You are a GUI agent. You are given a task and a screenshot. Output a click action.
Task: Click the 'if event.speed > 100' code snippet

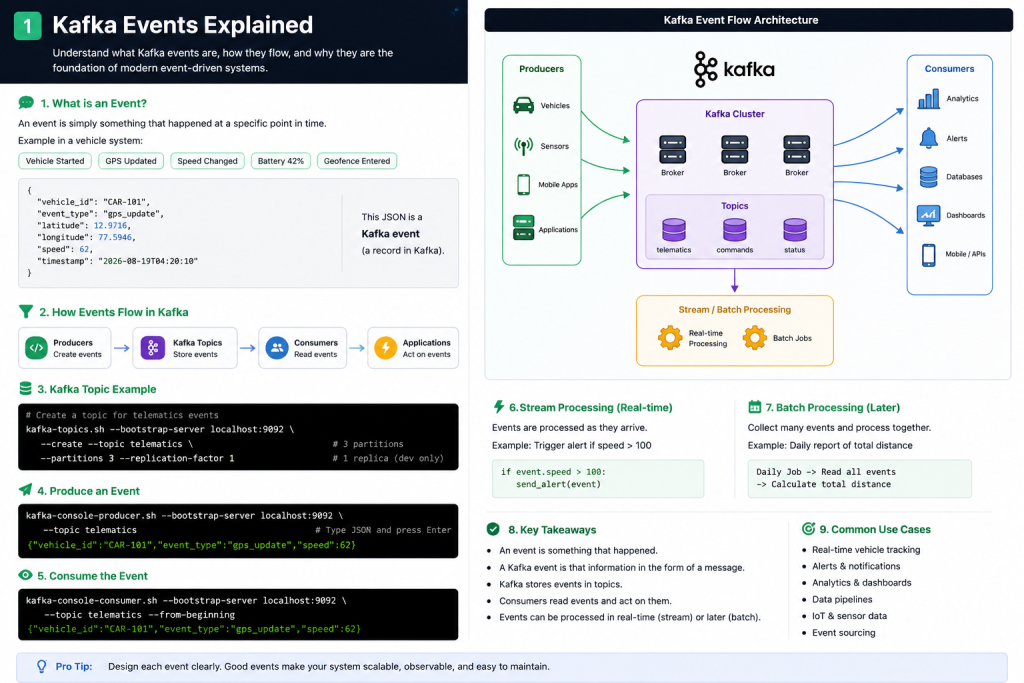(x=598, y=478)
